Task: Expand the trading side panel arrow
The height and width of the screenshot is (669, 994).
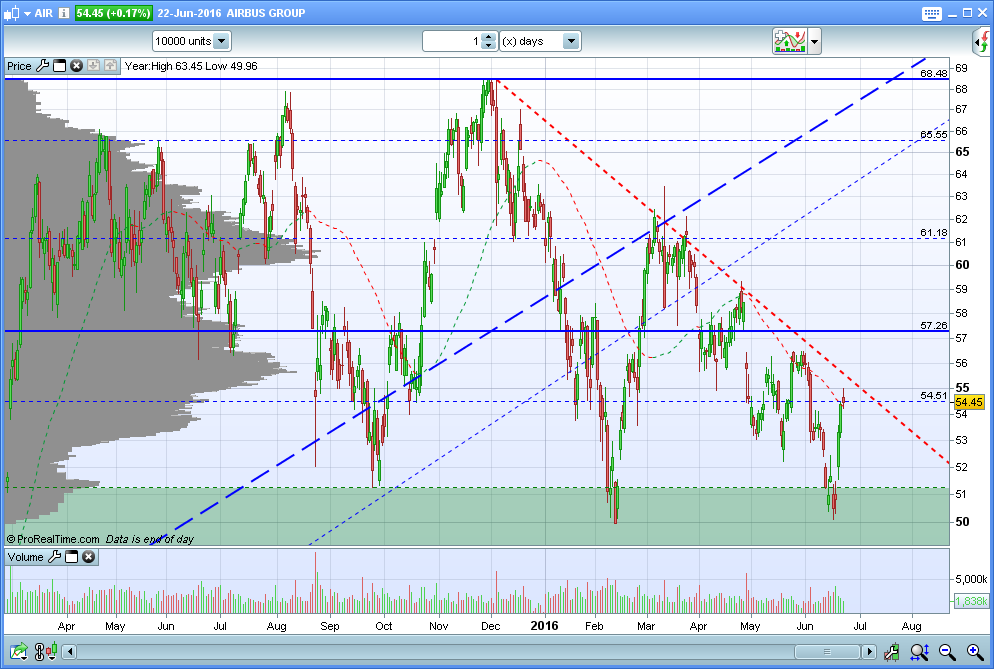Action: coord(981,42)
